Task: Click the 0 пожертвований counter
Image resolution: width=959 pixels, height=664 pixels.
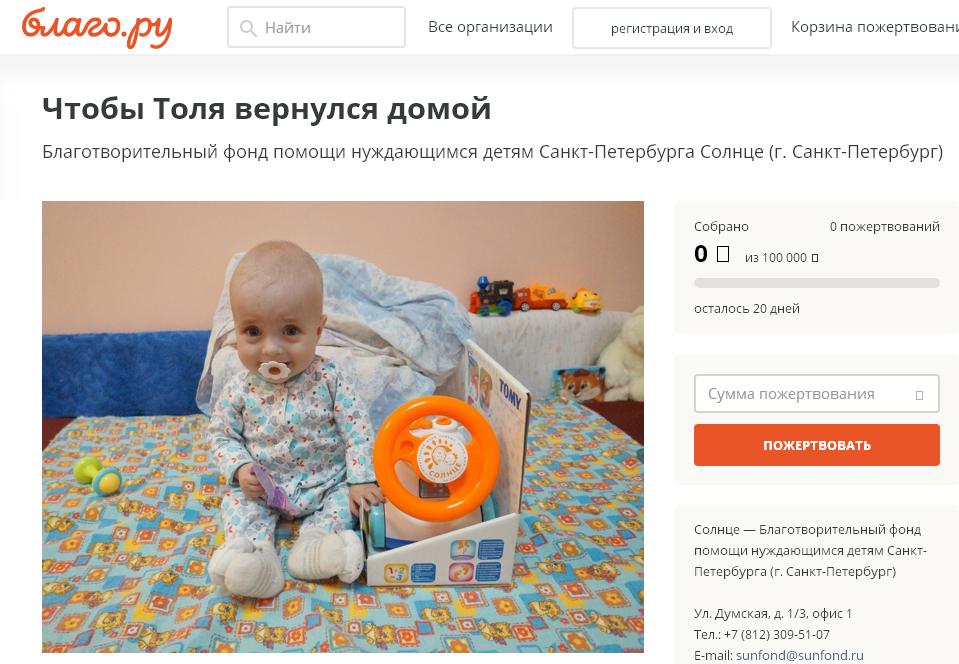Action: 884,227
